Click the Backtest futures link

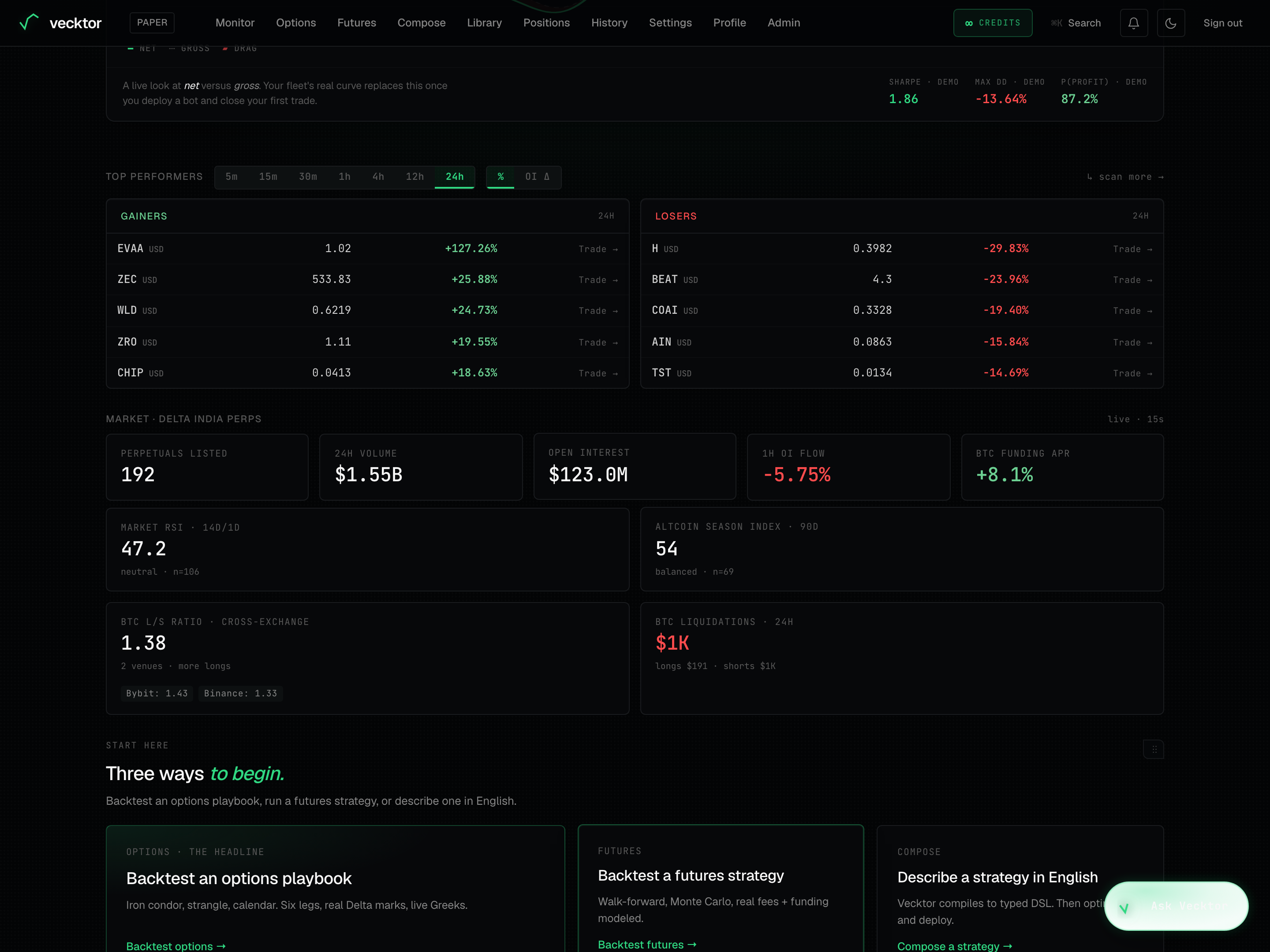tap(647, 944)
